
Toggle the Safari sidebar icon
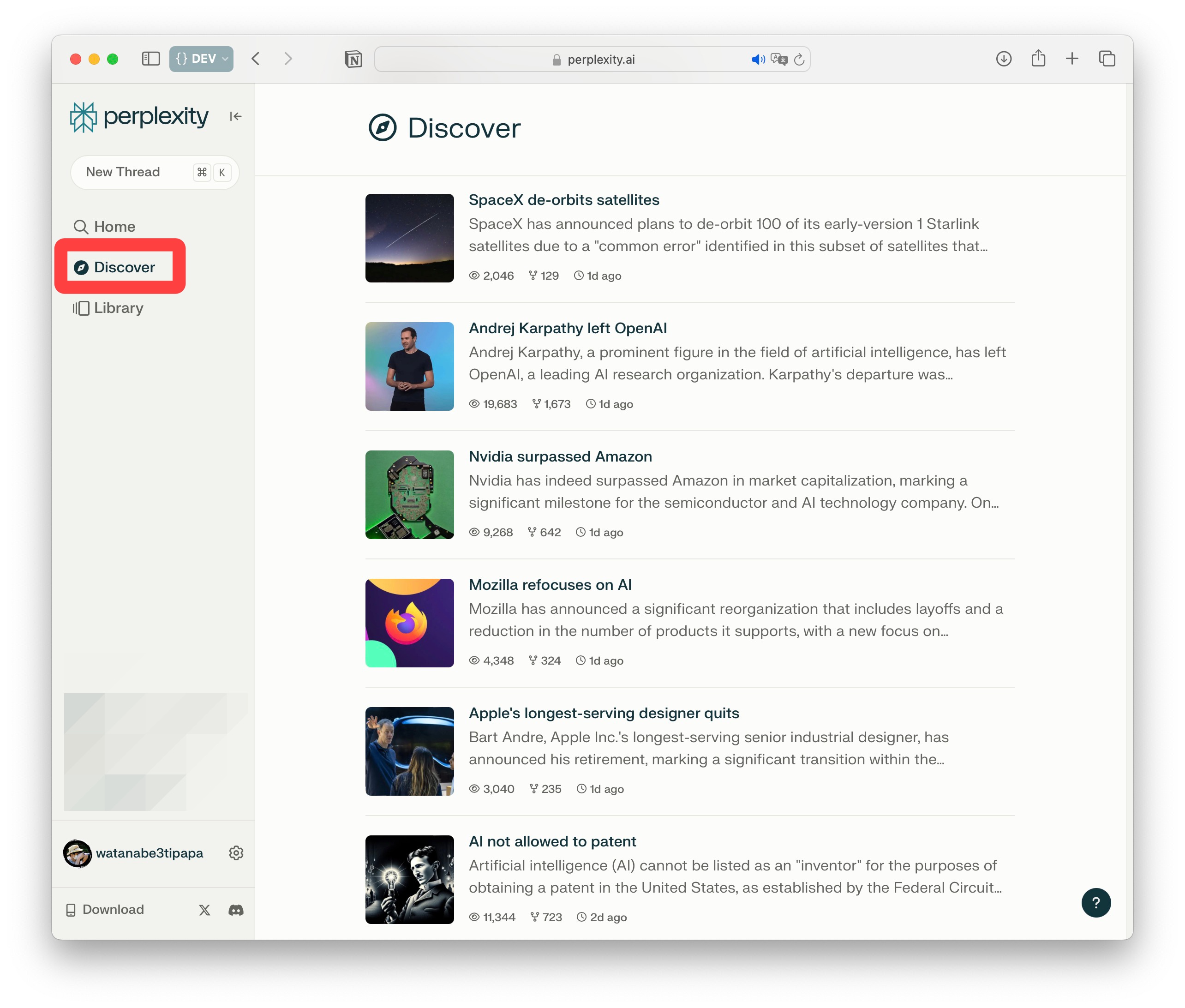(150, 59)
